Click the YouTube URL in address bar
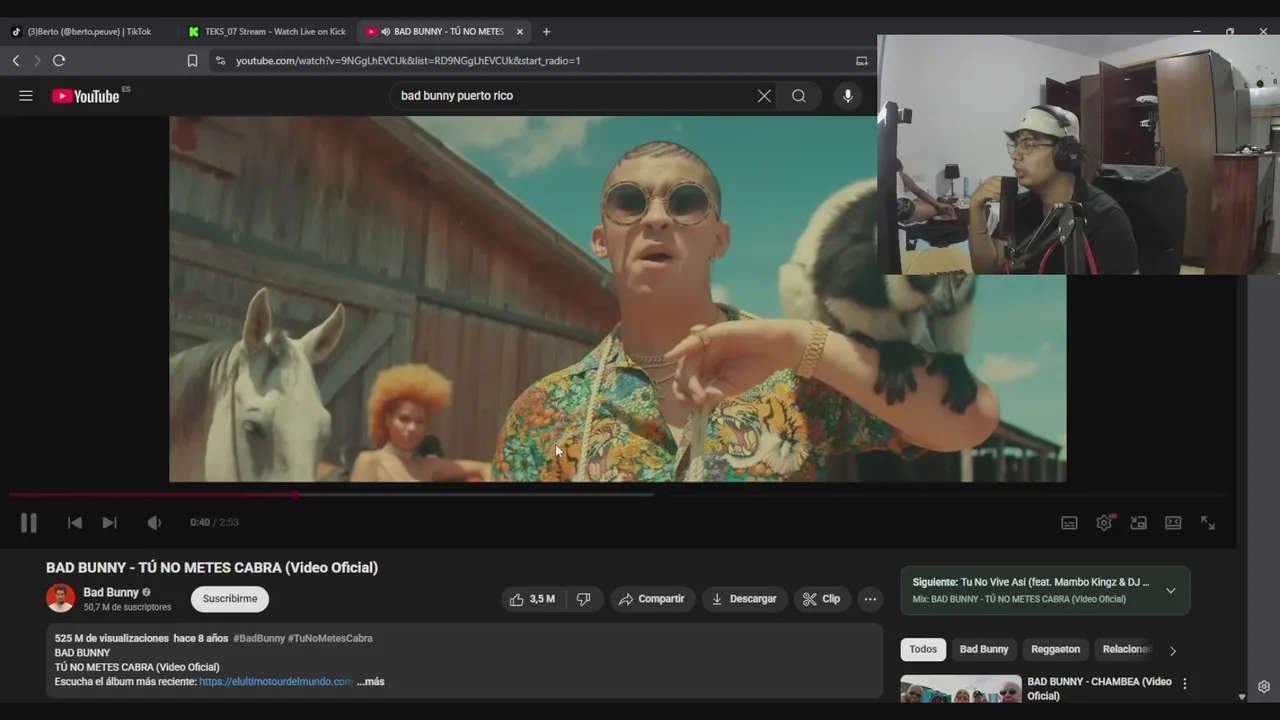This screenshot has height=720, width=1280. pyautogui.click(x=408, y=61)
